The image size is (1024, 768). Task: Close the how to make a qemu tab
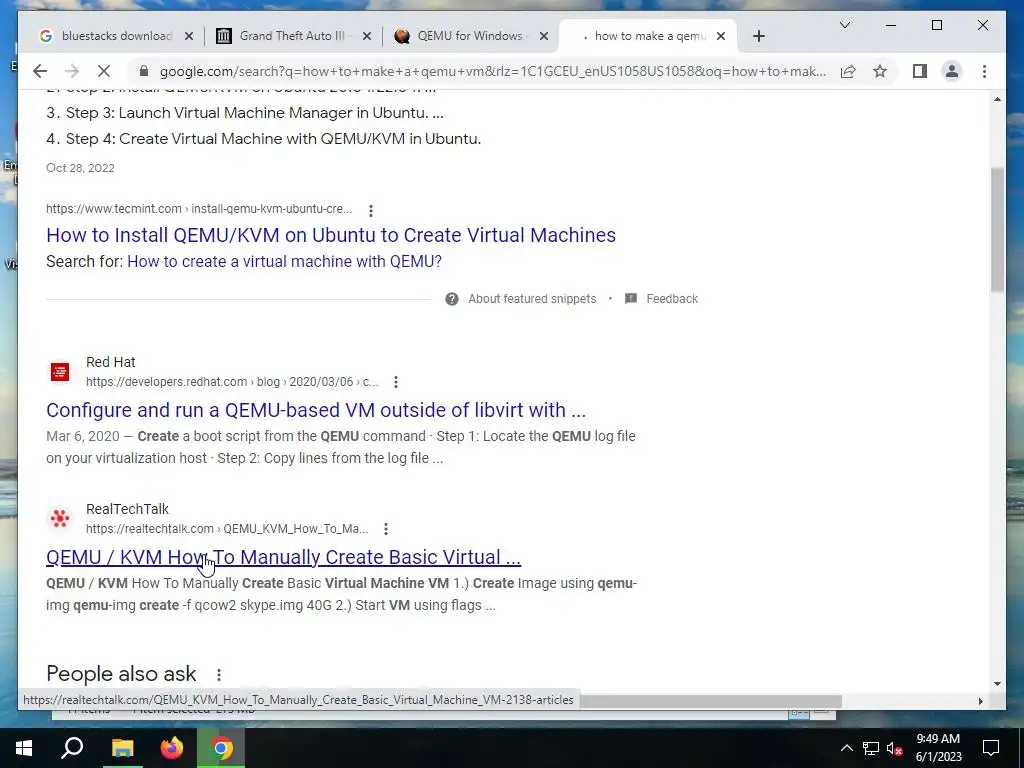721,37
